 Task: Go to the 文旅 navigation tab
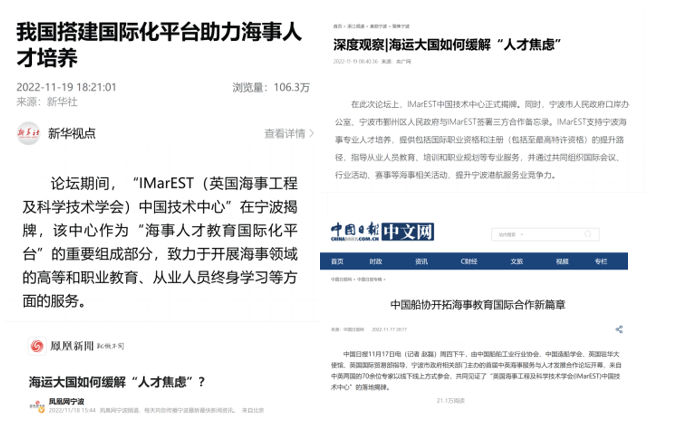click(516, 261)
